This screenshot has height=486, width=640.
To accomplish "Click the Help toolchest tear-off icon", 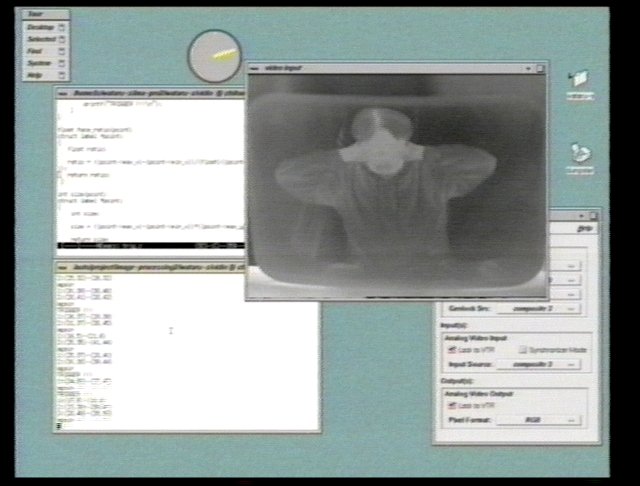I will (62, 75).
